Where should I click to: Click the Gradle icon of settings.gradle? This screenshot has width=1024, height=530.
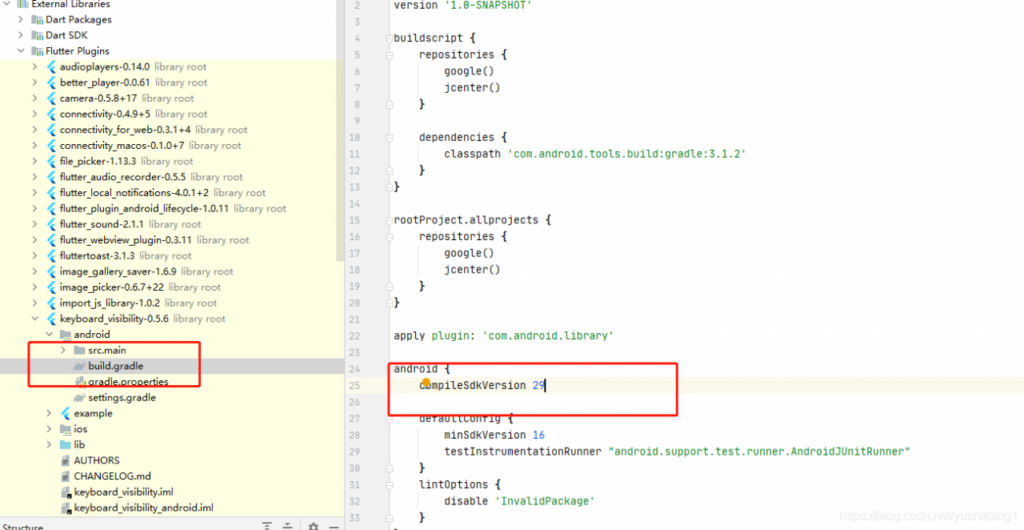tap(80, 398)
